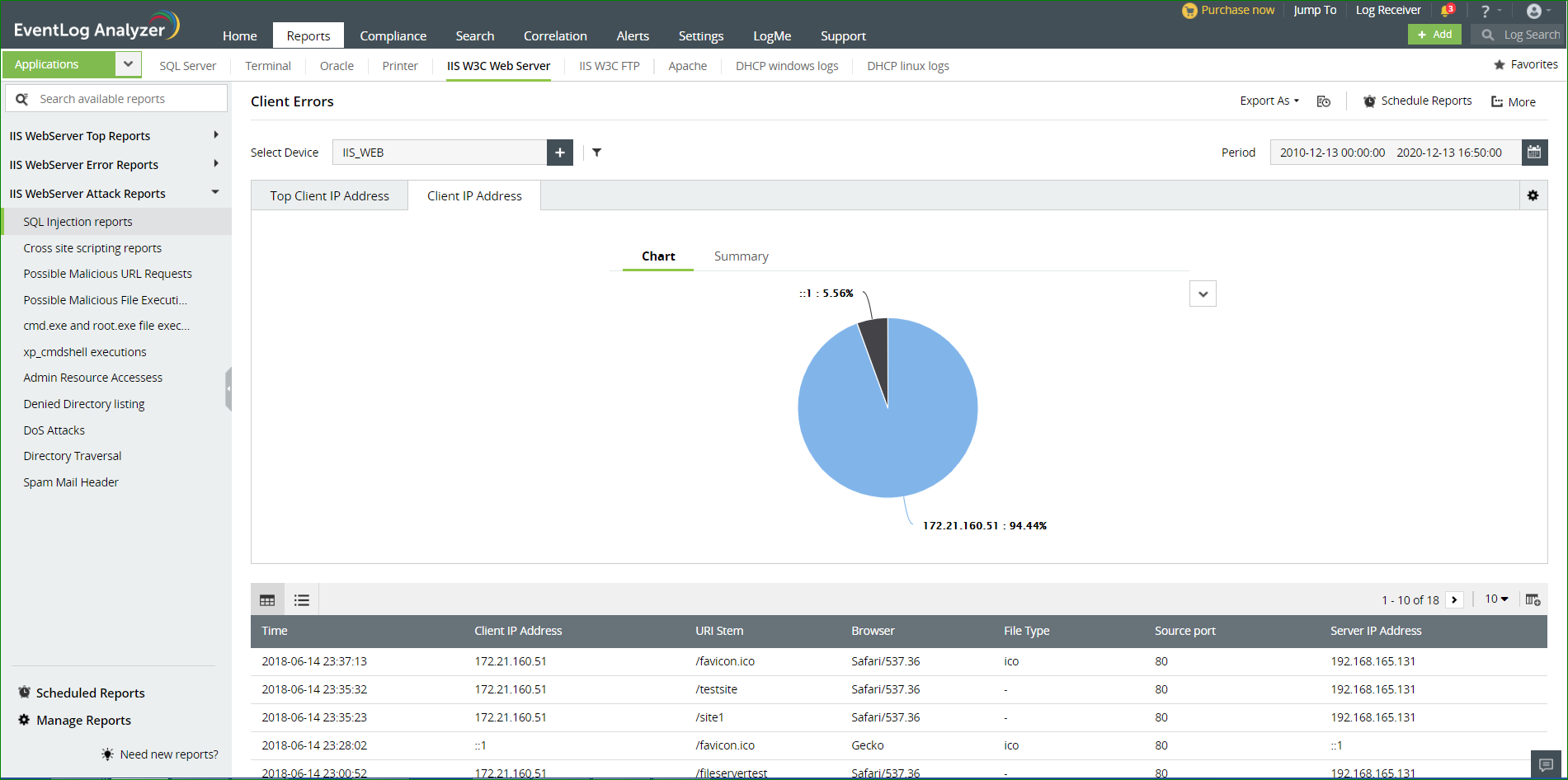Open the Applications category dropdown

click(x=128, y=64)
